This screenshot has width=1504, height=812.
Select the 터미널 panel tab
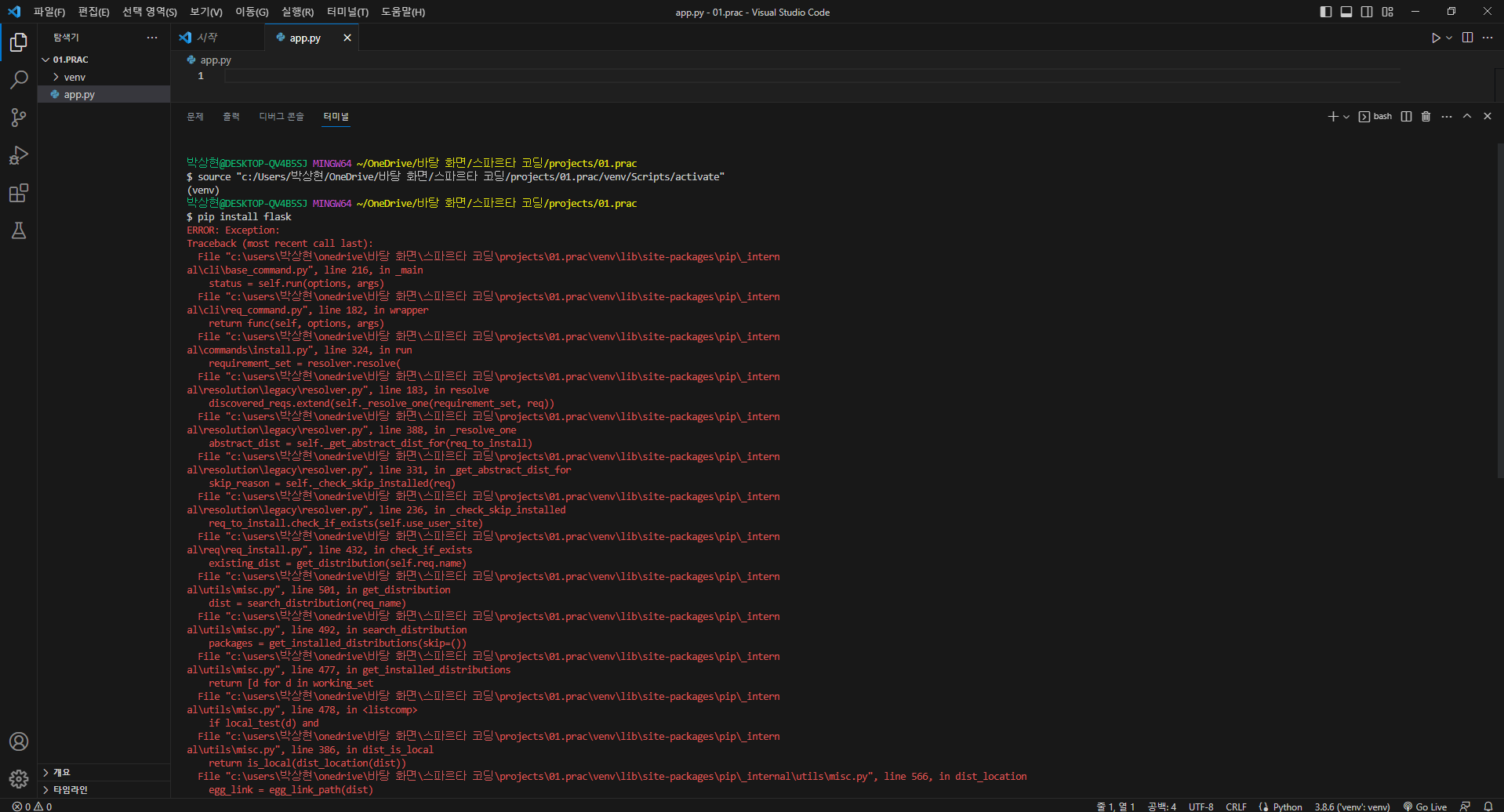pyautogui.click(x=336, y=116)
